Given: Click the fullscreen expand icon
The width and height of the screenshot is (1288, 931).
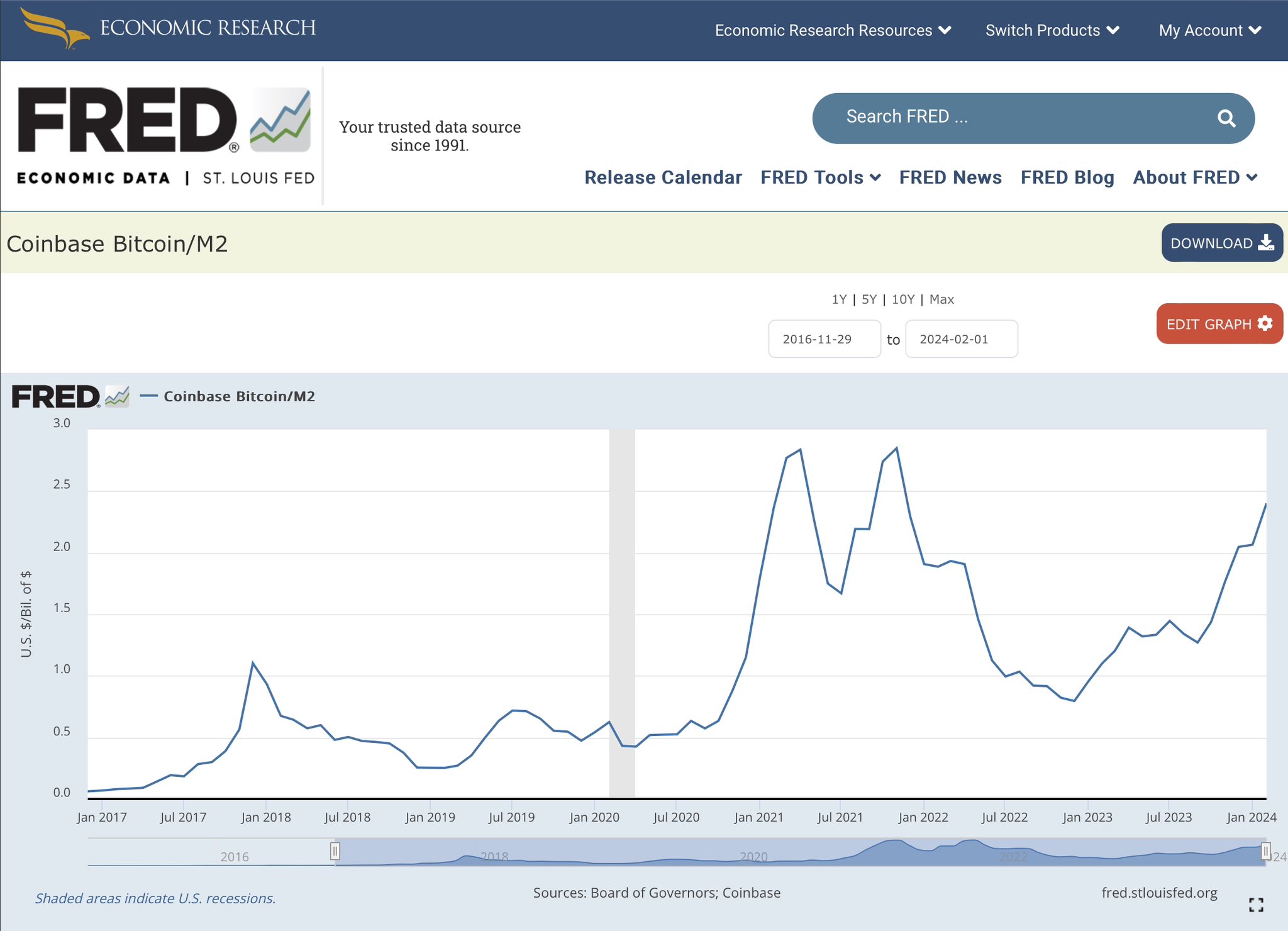Looking at the screenshot, I should tap(1256, 905).
